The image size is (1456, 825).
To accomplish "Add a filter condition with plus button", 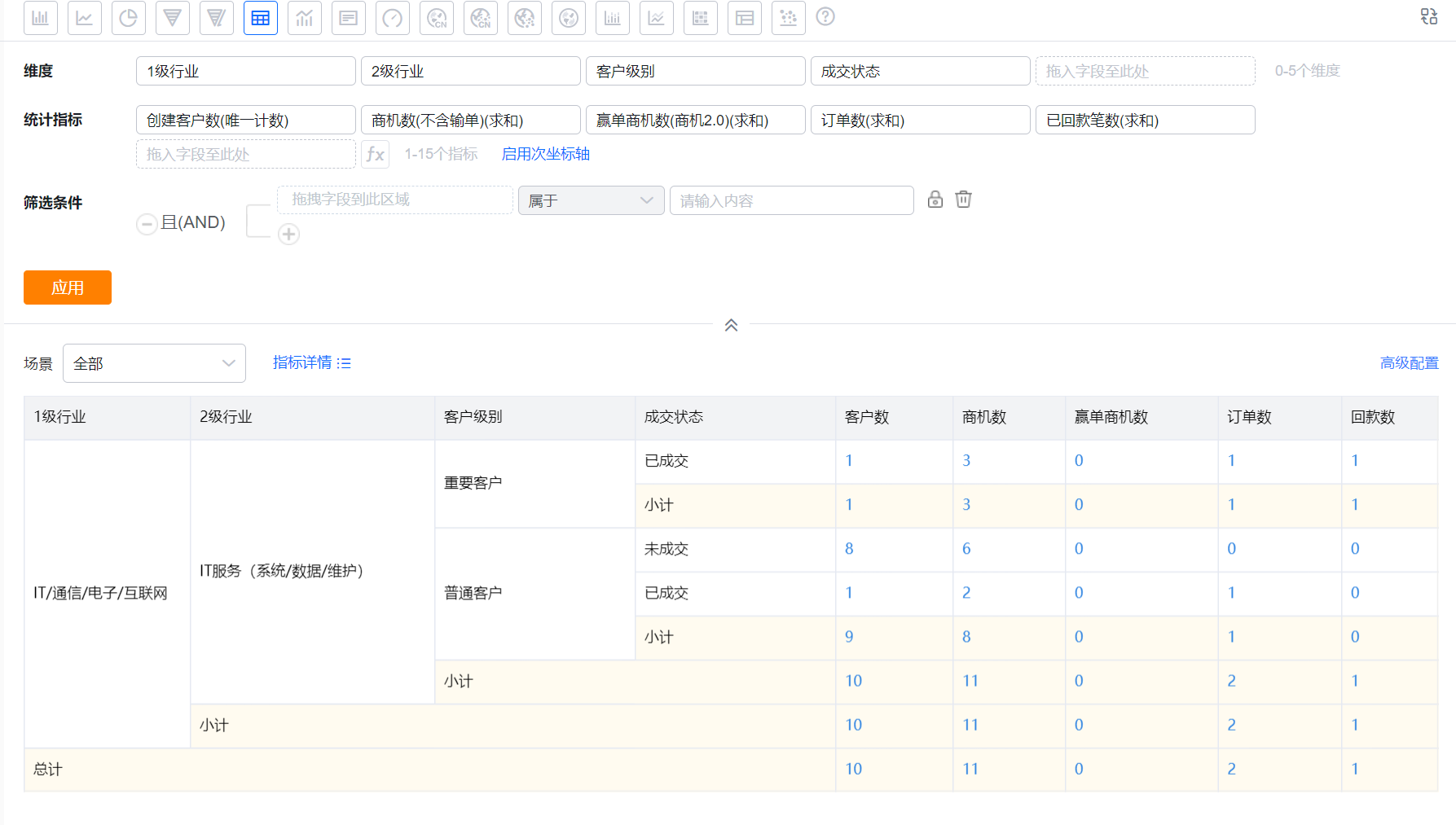I will point(289,234).
